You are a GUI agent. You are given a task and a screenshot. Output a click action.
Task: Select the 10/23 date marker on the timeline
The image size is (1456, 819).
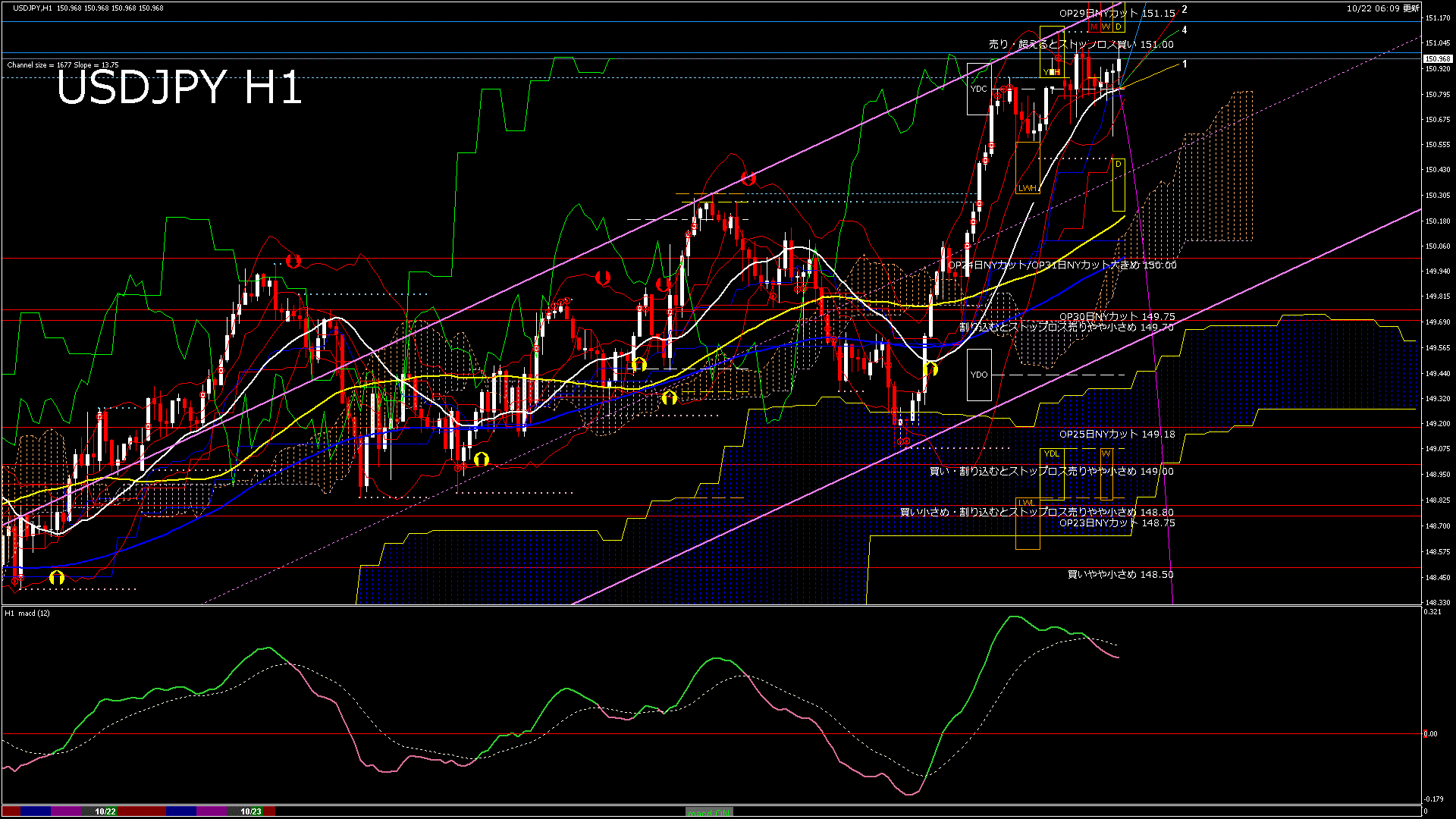[251, 811]
